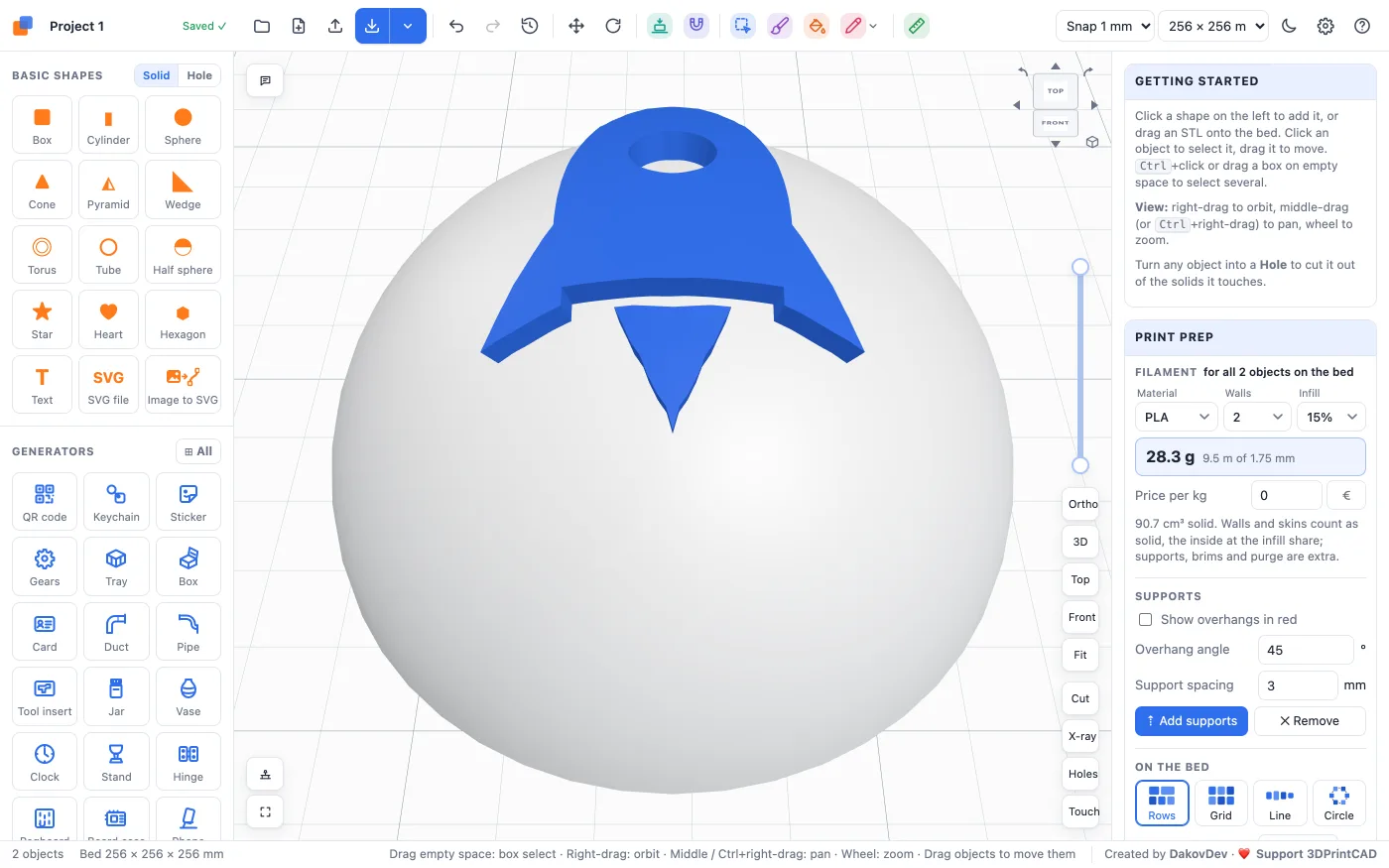Switch shape mode to Solid

[156, 75]
